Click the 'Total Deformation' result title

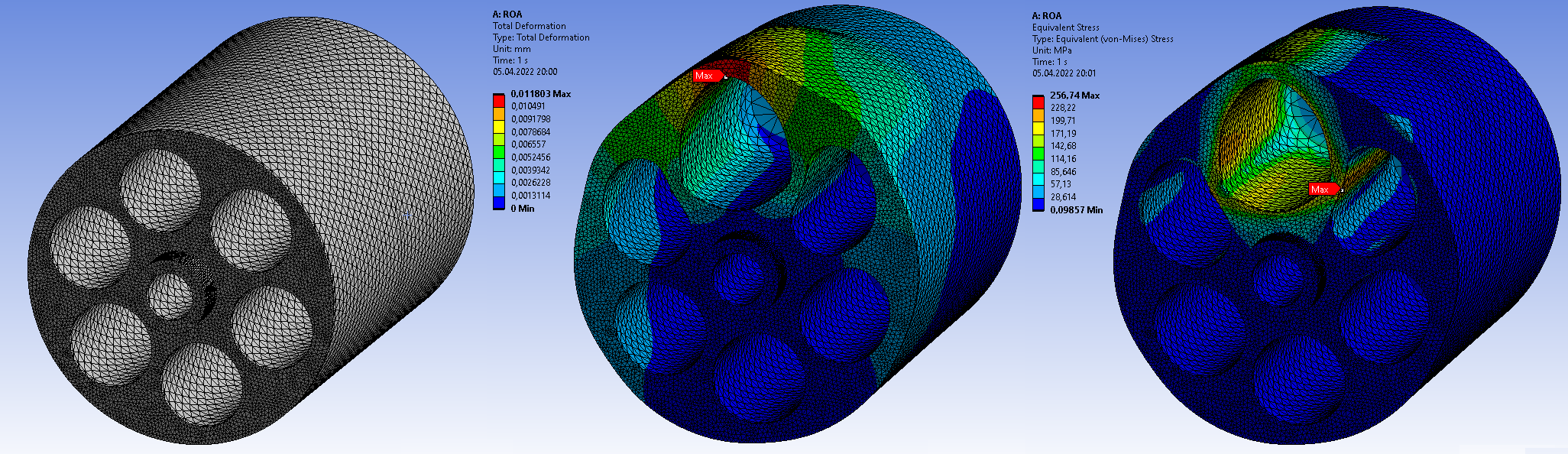530,26
